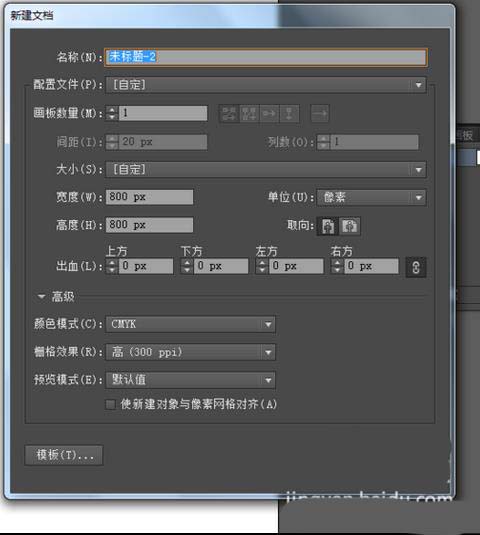Click the 新建文档 dialog title text
The height and width of the screenshot is (535, 480).
[32, 15]
